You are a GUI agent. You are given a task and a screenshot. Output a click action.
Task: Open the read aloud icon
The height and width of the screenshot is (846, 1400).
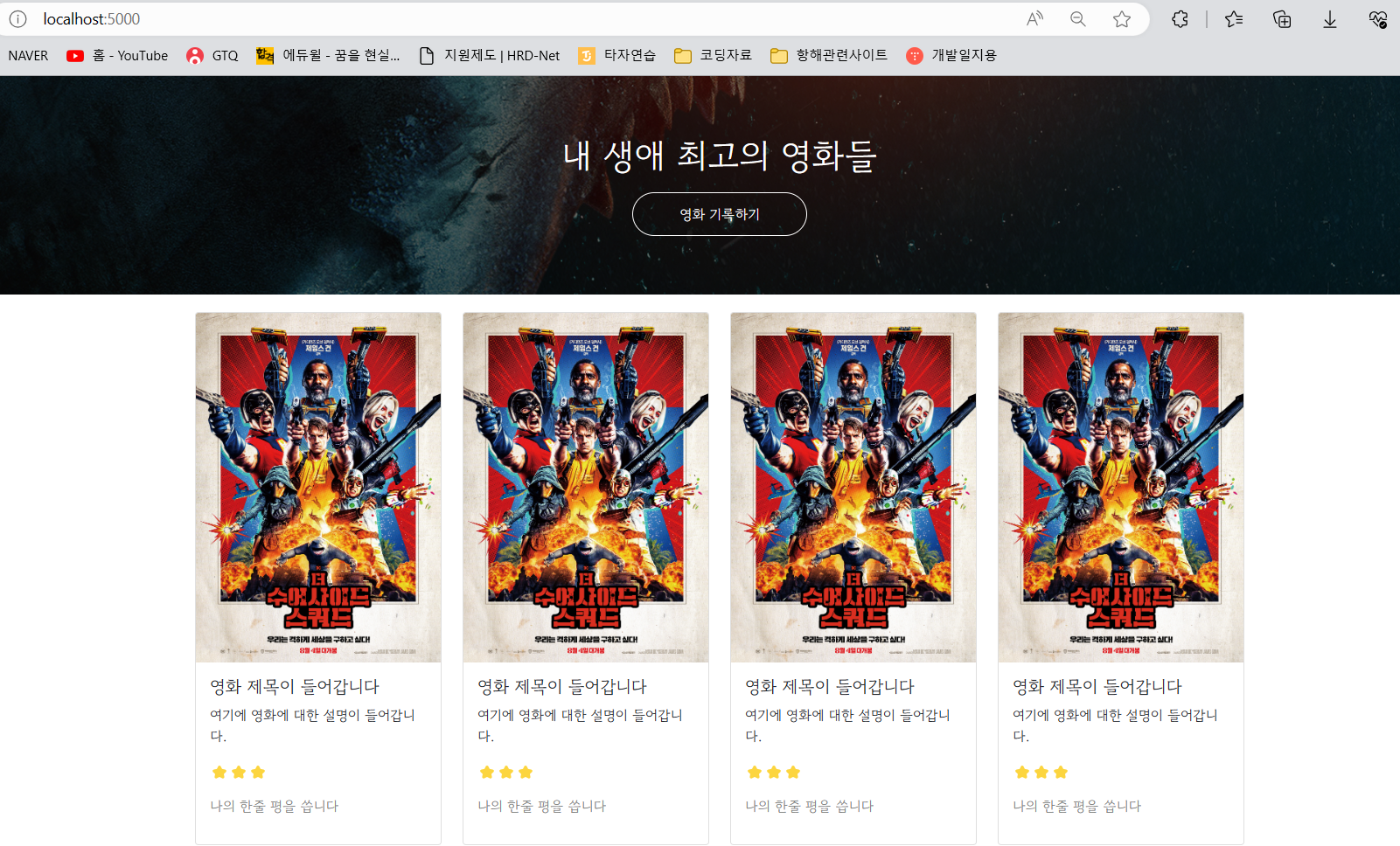click(x=1034, y=19)
